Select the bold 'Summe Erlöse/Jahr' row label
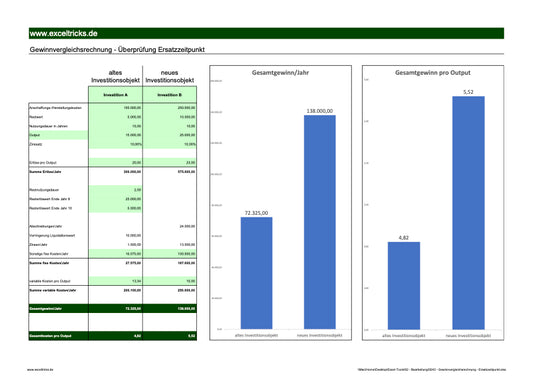 (45, 172)
